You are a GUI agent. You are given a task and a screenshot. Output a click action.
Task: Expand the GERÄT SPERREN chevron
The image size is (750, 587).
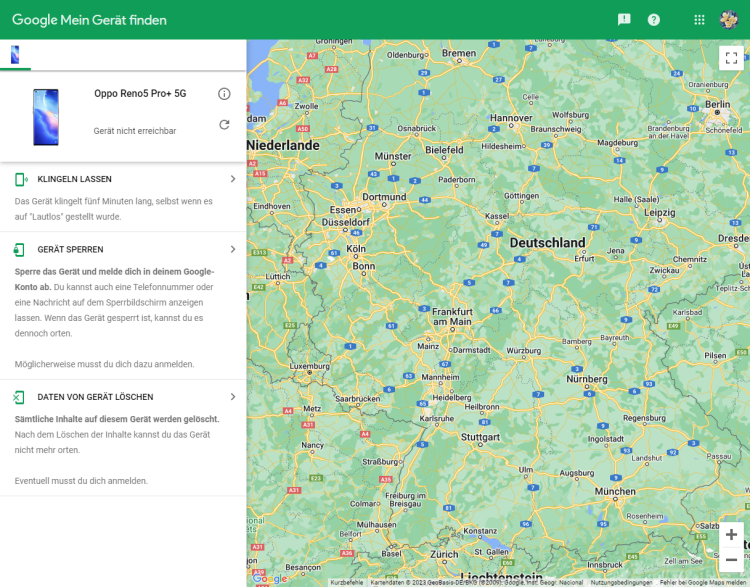(233, 249)
